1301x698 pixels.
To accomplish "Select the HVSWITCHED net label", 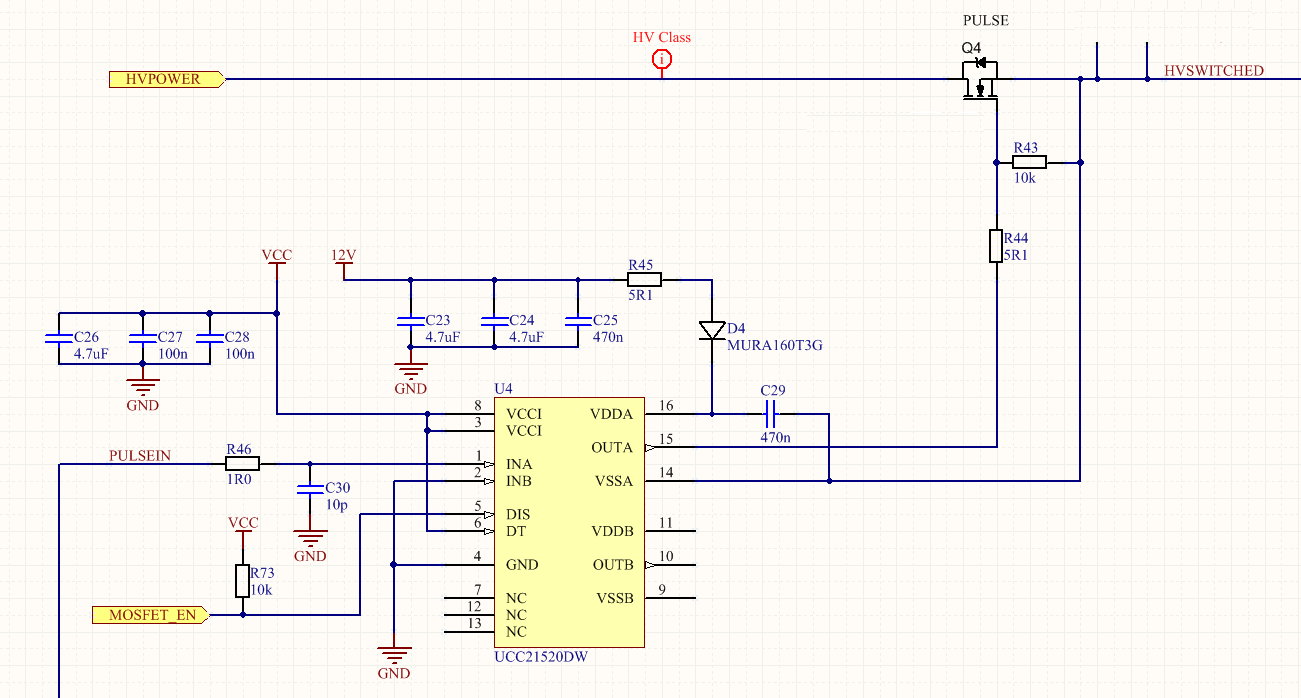I will coord(1214,71).
